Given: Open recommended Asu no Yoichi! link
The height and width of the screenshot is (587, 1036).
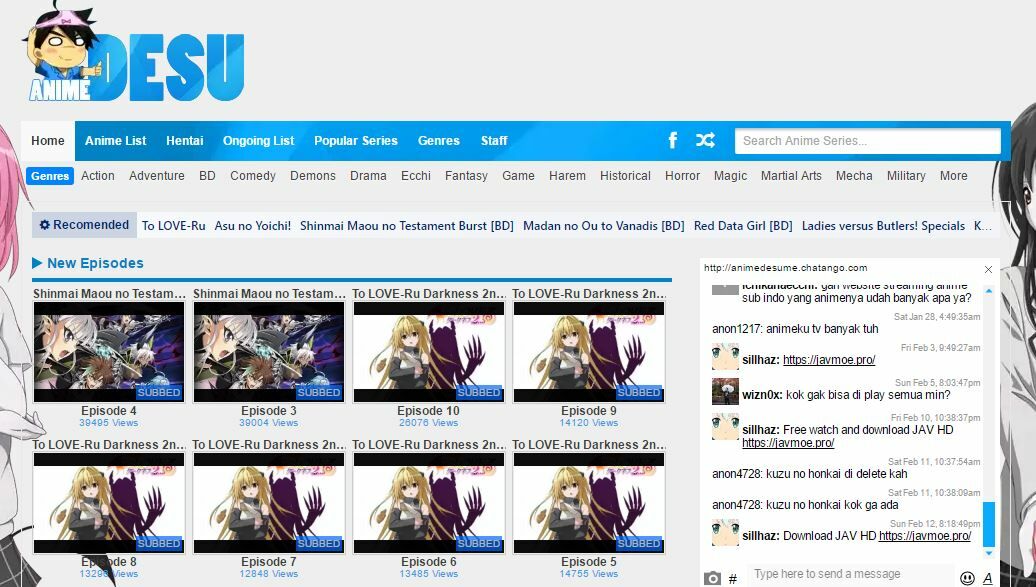Looking at the screenshot, I should pos(253,226).
